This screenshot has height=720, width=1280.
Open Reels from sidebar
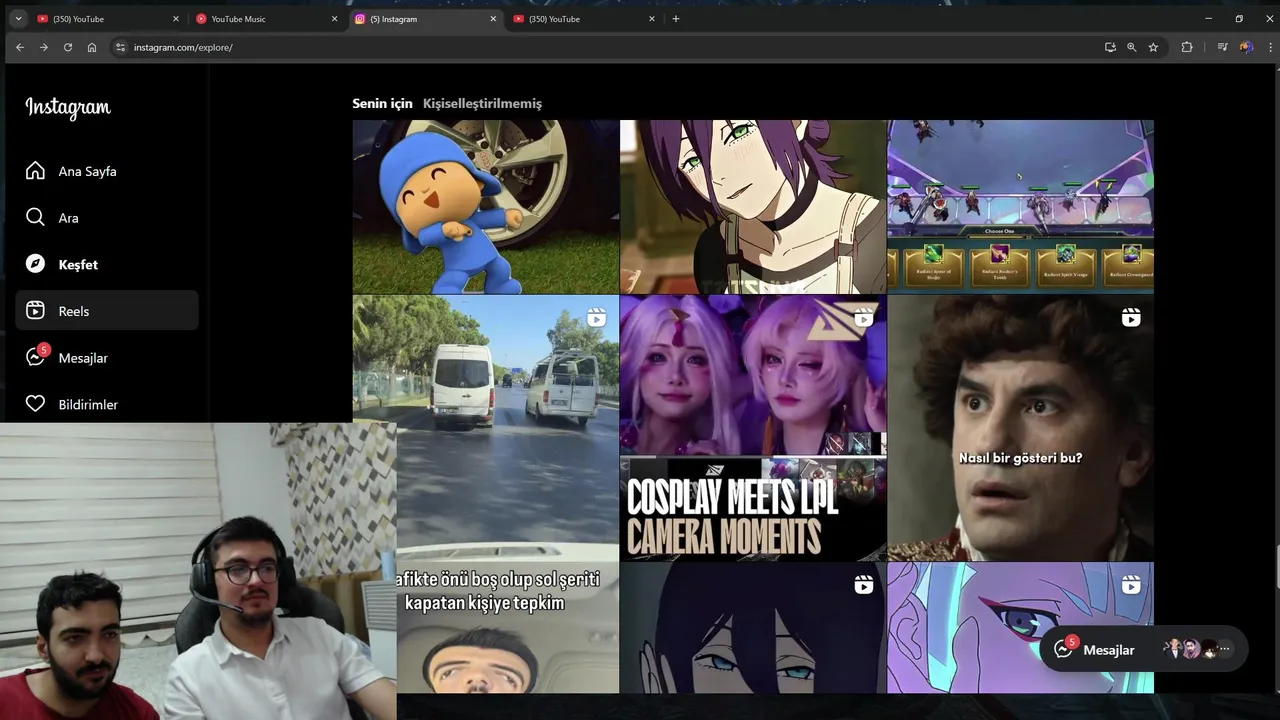[x=107, y=311]
